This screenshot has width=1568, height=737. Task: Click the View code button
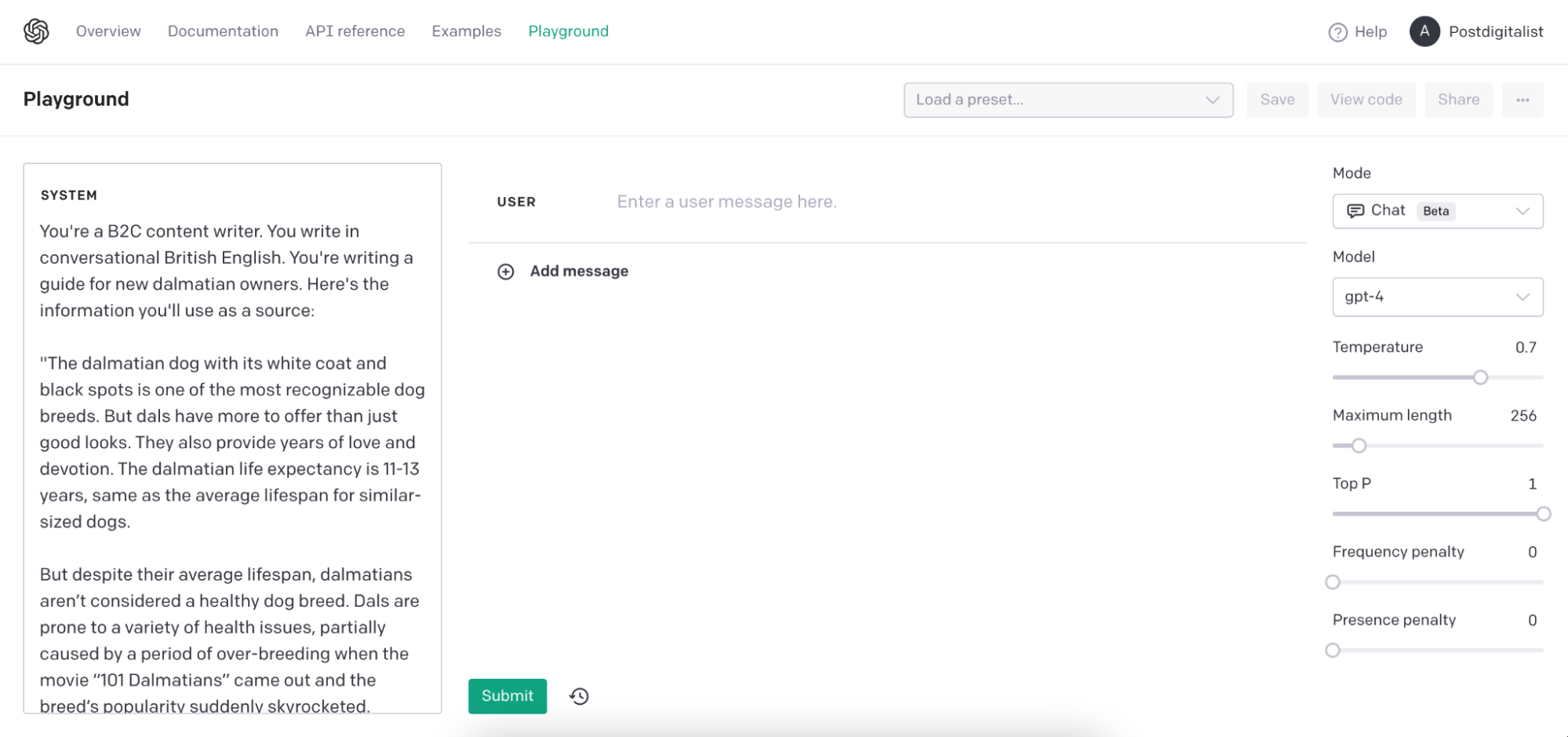(1366, 100)
